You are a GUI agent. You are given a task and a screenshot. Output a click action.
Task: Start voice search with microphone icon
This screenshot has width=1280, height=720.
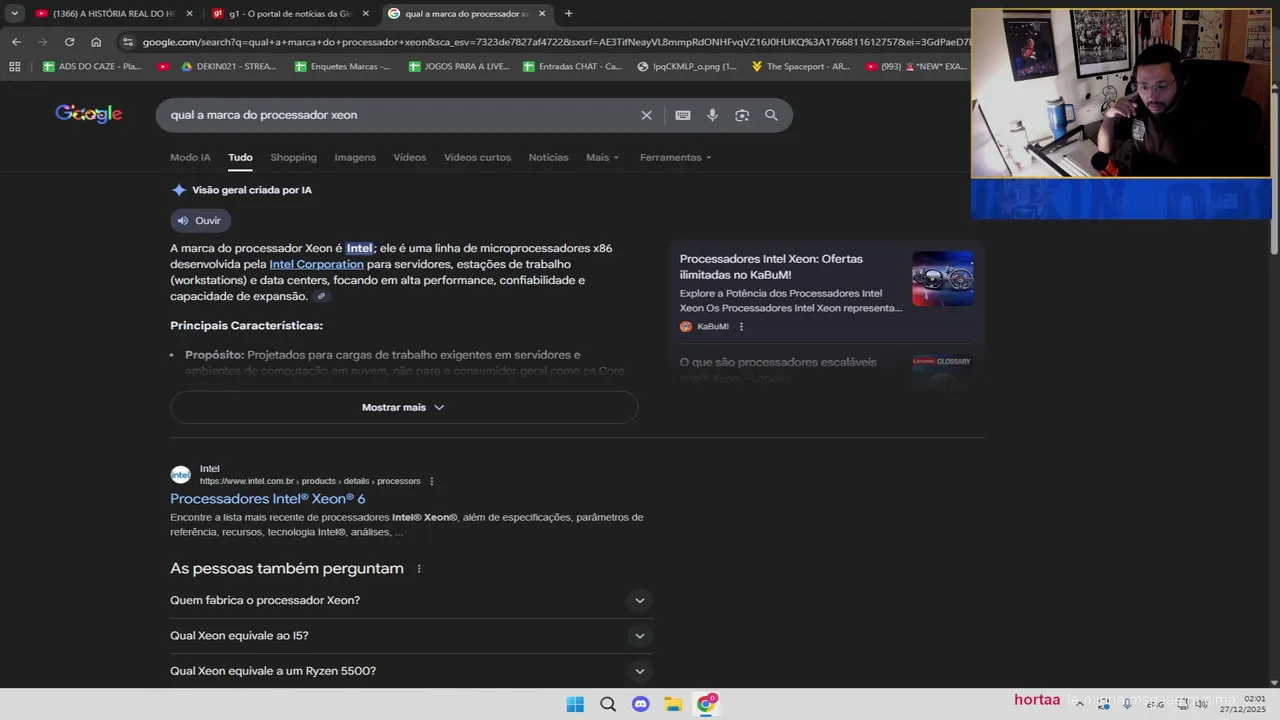click(x=712, y=115)
